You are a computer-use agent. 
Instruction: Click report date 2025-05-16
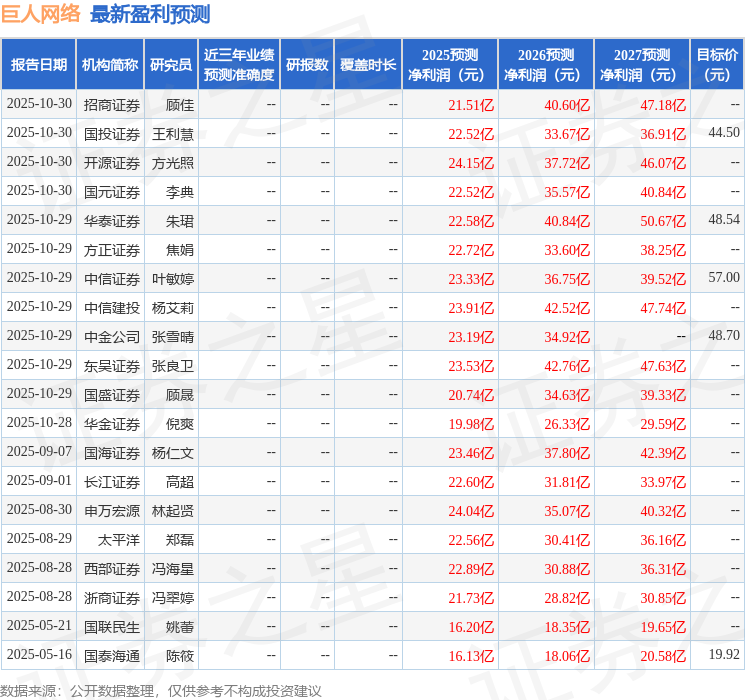pyautogui.click(x=39, y=654)
